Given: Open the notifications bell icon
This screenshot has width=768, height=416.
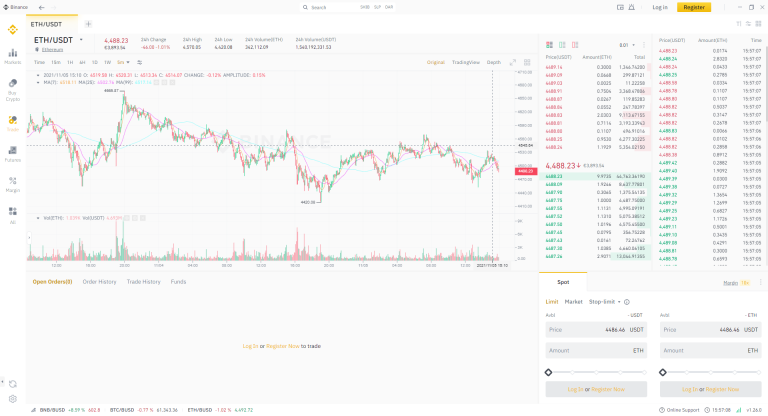Looking at the screenshot, I should (632, 7).
